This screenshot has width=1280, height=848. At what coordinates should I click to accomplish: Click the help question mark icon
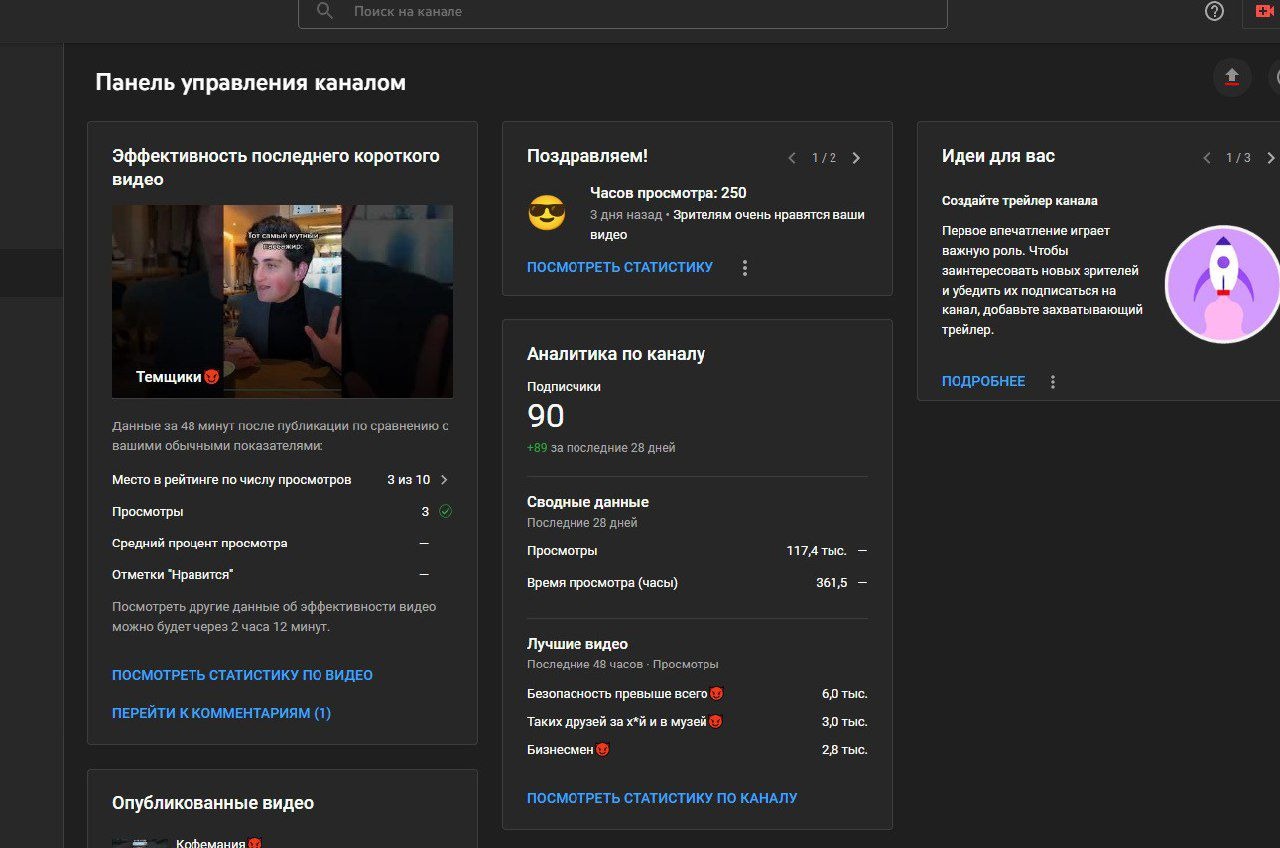tap(1214, 11)
